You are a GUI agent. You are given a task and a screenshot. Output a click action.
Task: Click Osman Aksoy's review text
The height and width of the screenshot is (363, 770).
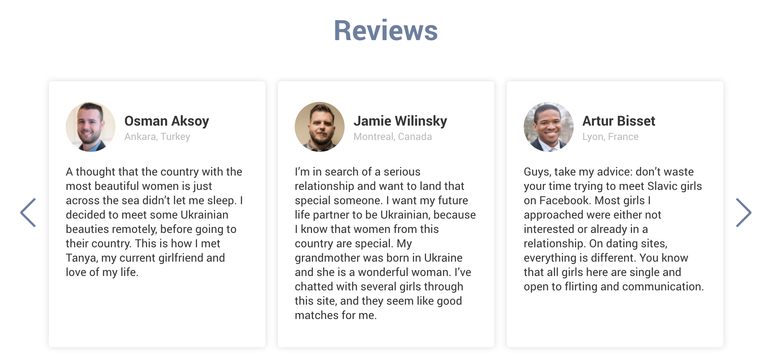tap(155, 222)
